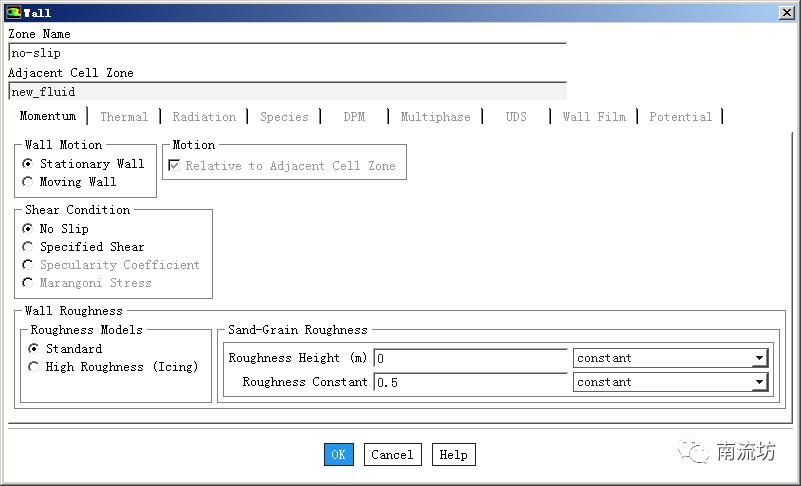This screenshot has width=801, height=486.
Task: Enable High Roughness (Icing) model
Action: tap(34, 367)
